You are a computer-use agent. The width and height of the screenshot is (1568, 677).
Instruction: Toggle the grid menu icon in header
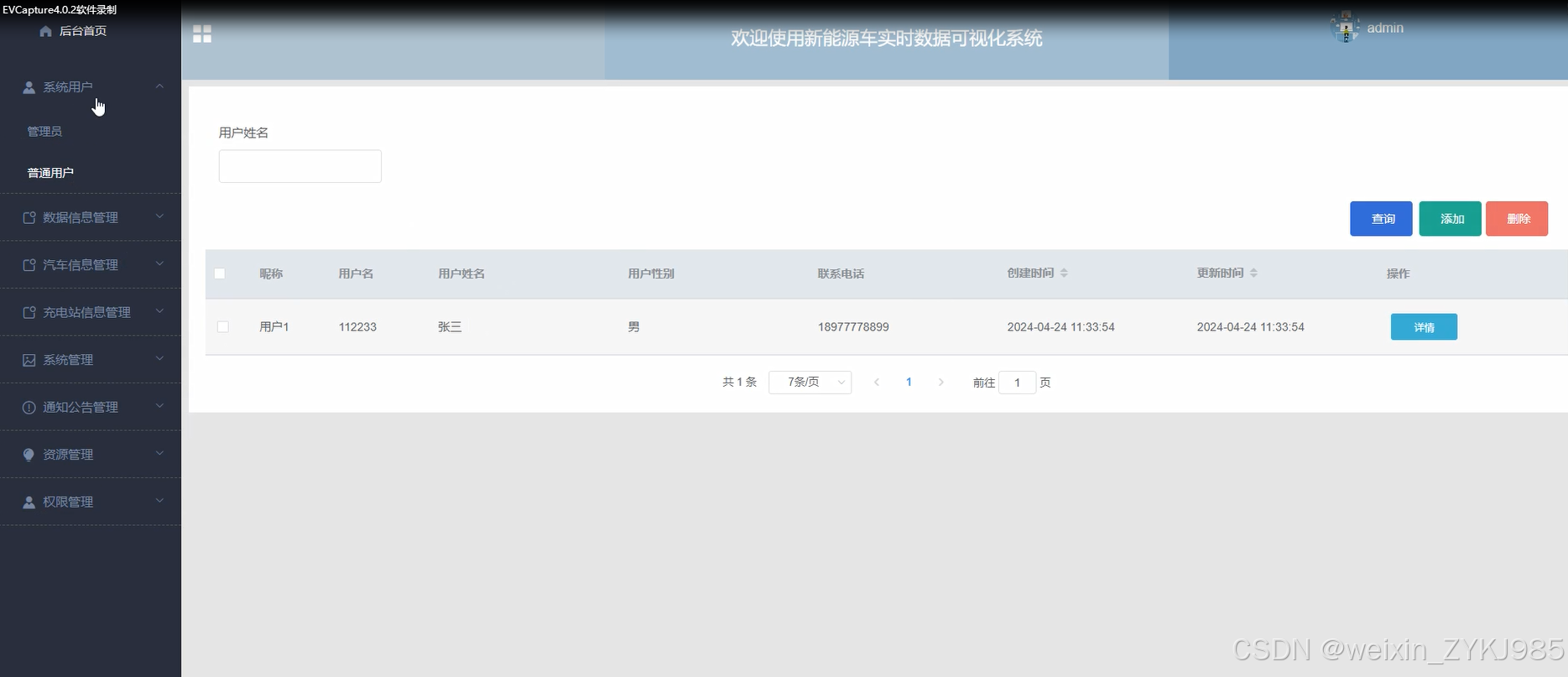(202, 34)
